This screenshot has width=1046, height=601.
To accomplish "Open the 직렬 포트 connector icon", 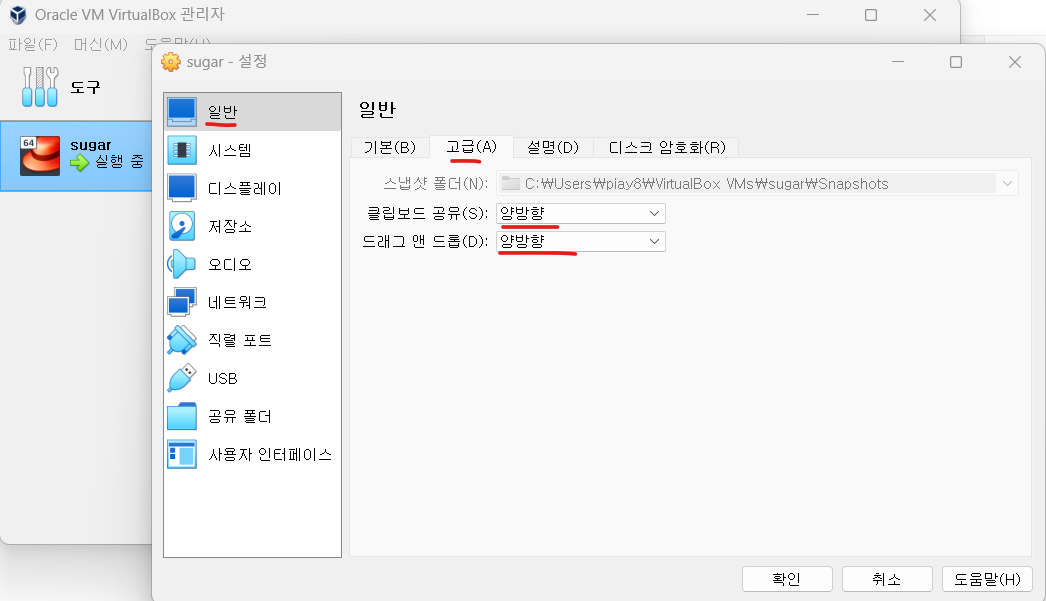I will click(x=181, y=340).
